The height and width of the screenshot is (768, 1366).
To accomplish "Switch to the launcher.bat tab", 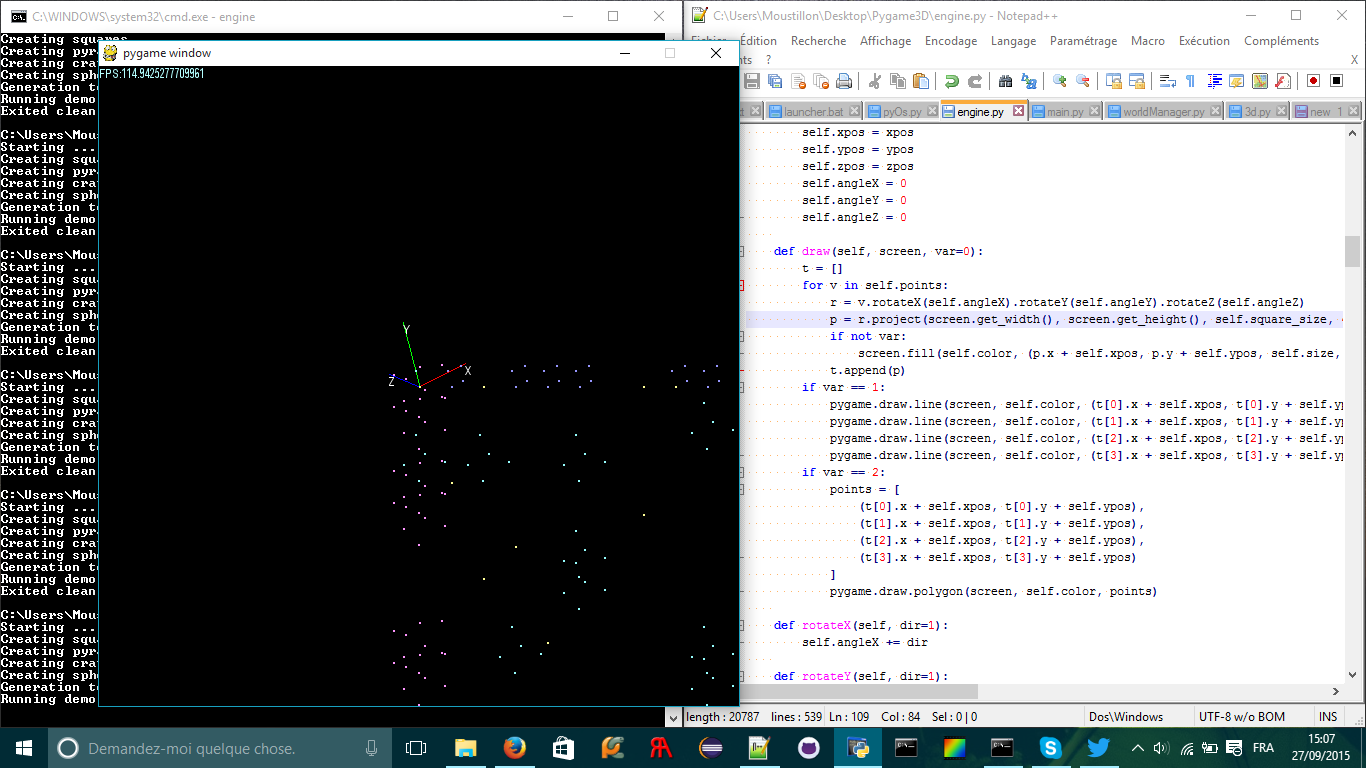I will 813,112.
